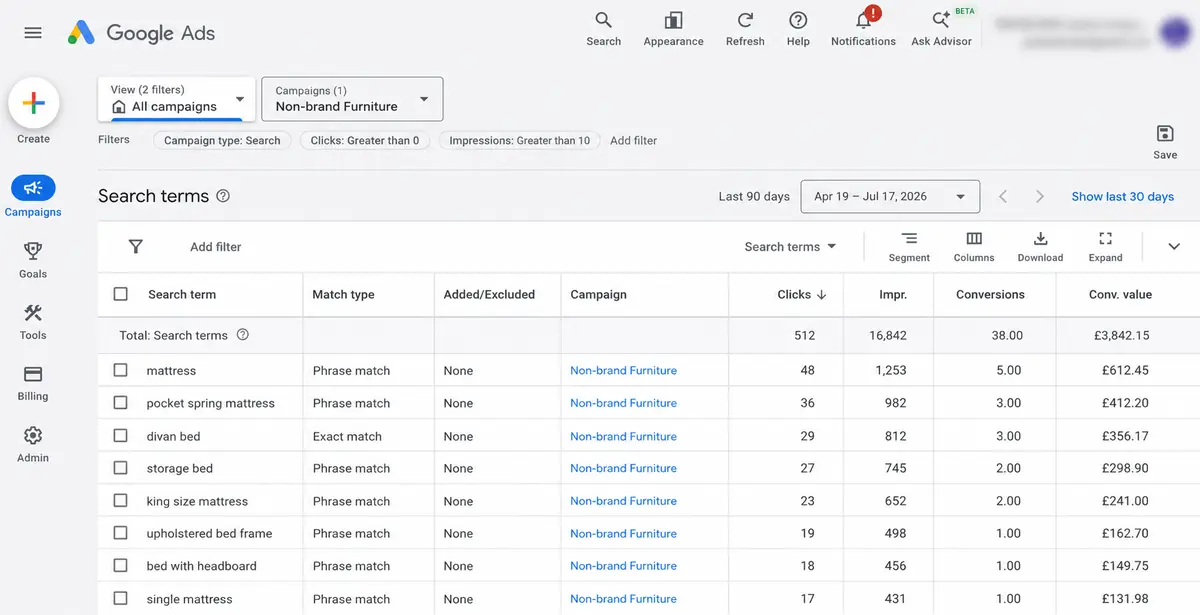Sort by Search term column
This screenshot has height=615, width=1200.
182,294
